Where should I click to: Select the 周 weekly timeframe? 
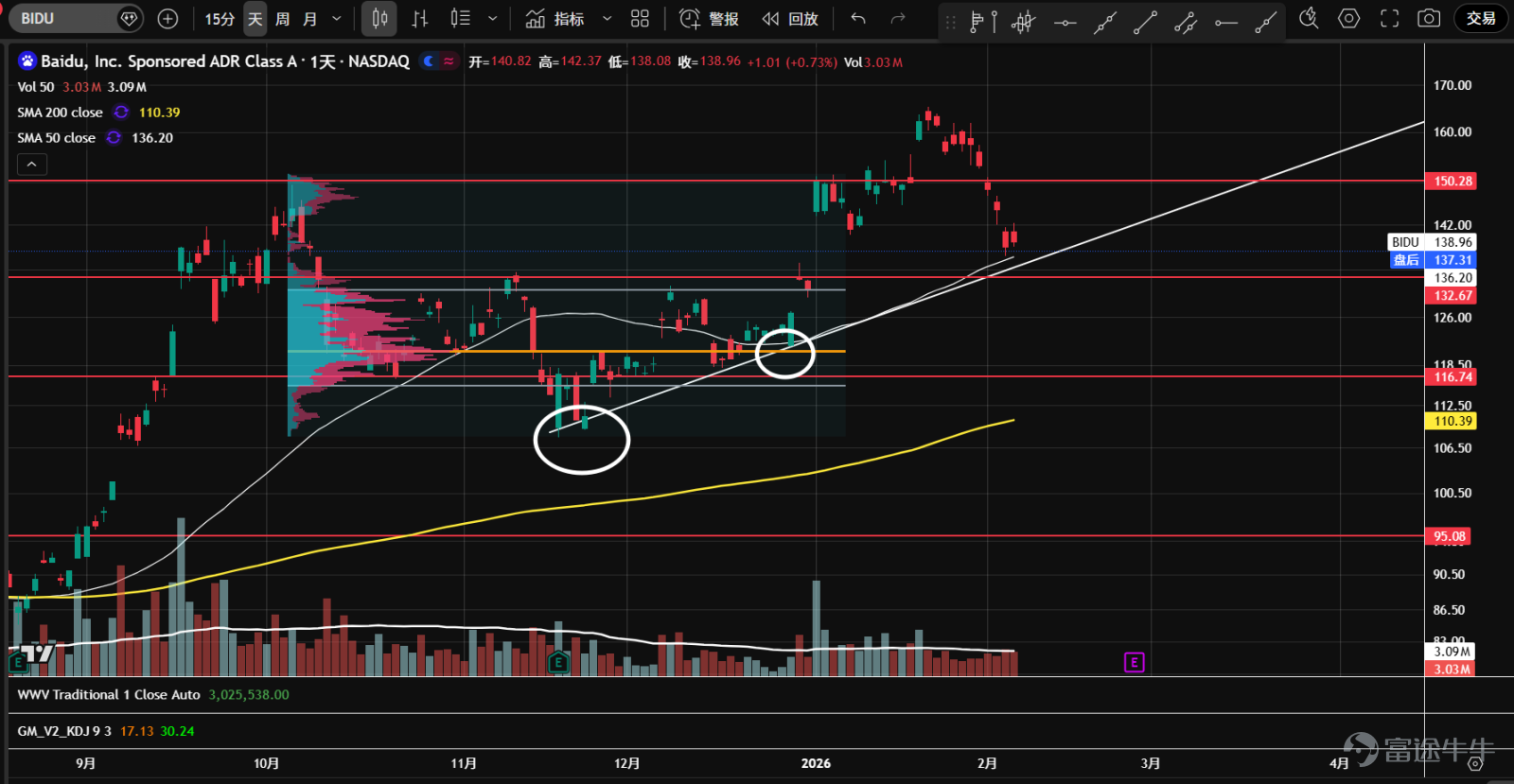[x=282, y=18]
